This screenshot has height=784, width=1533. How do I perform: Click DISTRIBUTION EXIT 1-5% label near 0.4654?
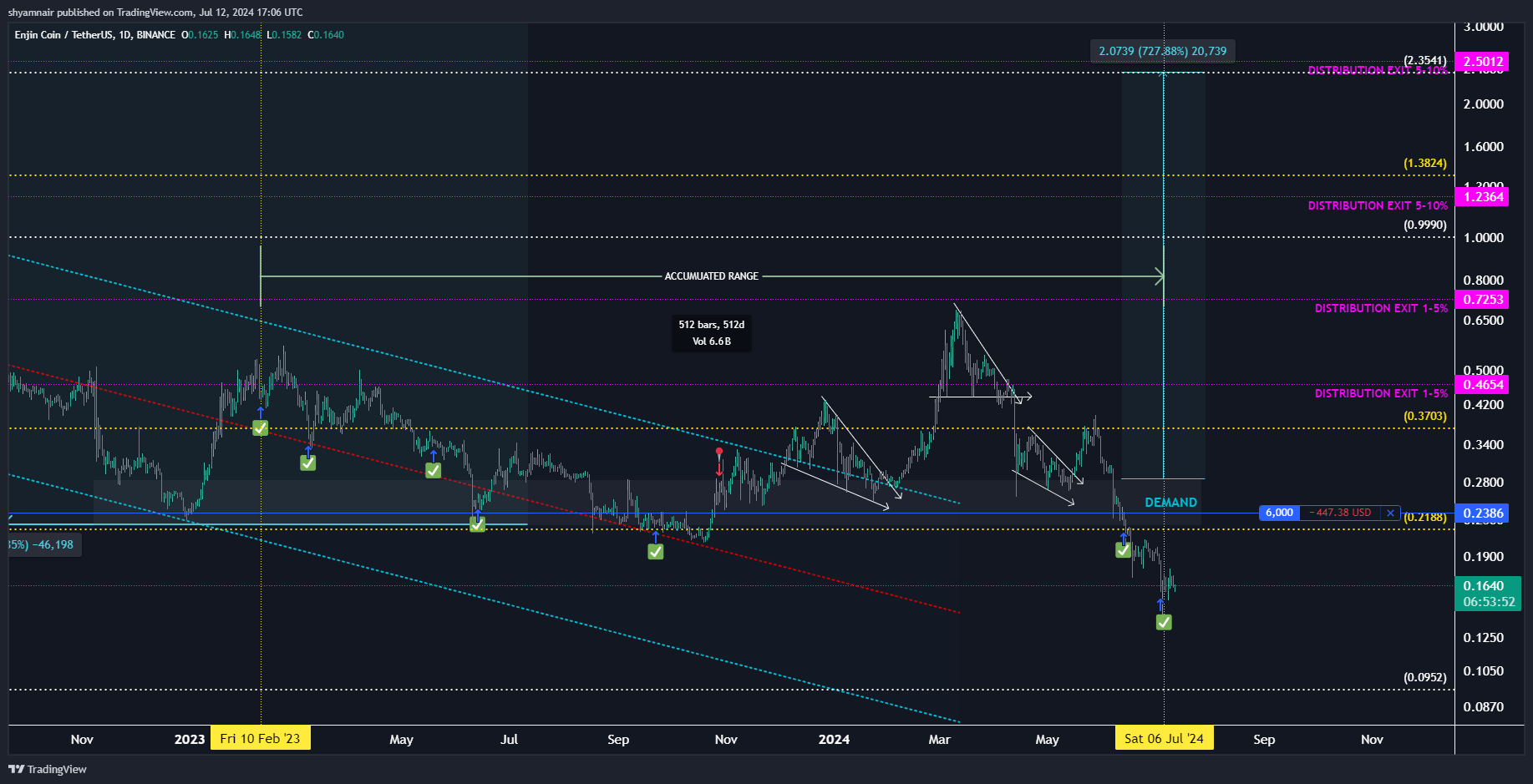[x=1381, y=393]
